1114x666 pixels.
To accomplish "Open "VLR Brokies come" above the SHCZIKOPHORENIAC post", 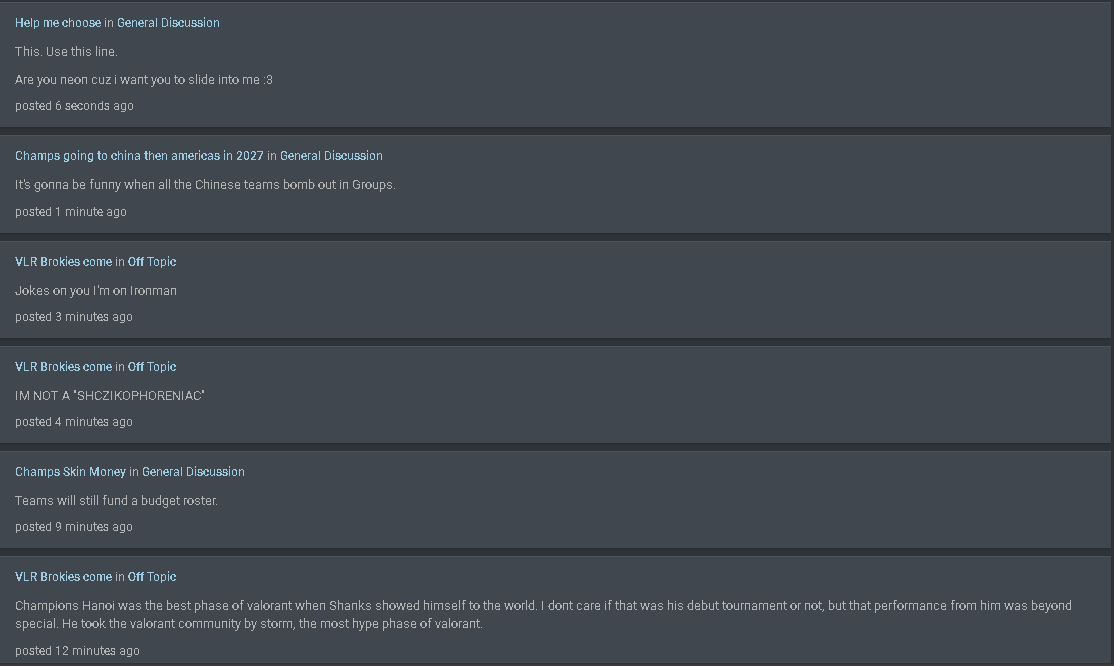I will [x=63, y=367].
